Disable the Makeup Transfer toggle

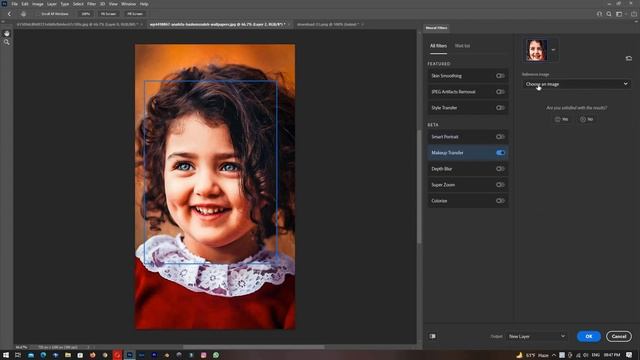pos(500,153)
